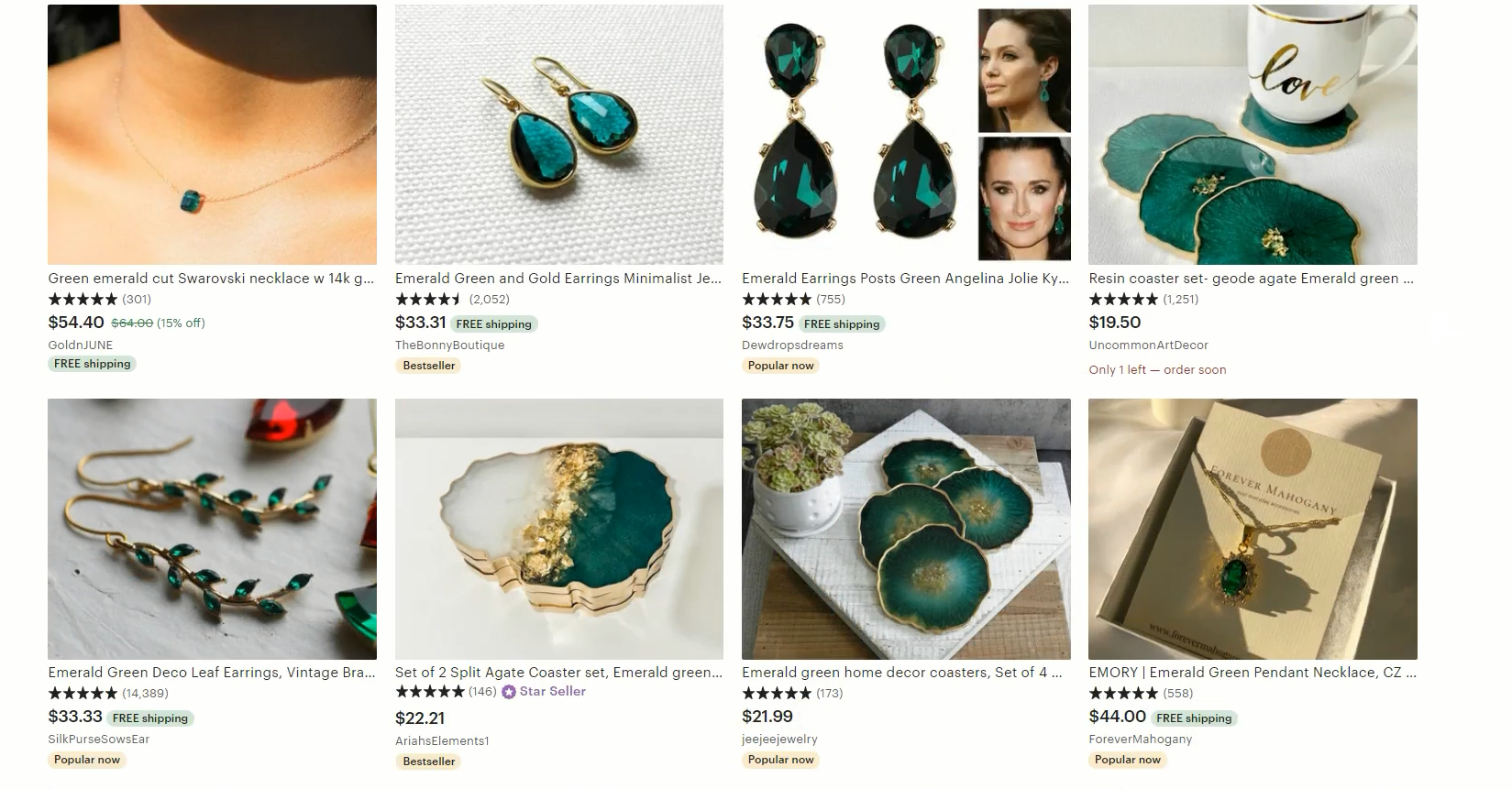This screenshot has width=1512, height=789.
Task: Click the star rating of the Swarovski necklace
Action: coord(83,300)
